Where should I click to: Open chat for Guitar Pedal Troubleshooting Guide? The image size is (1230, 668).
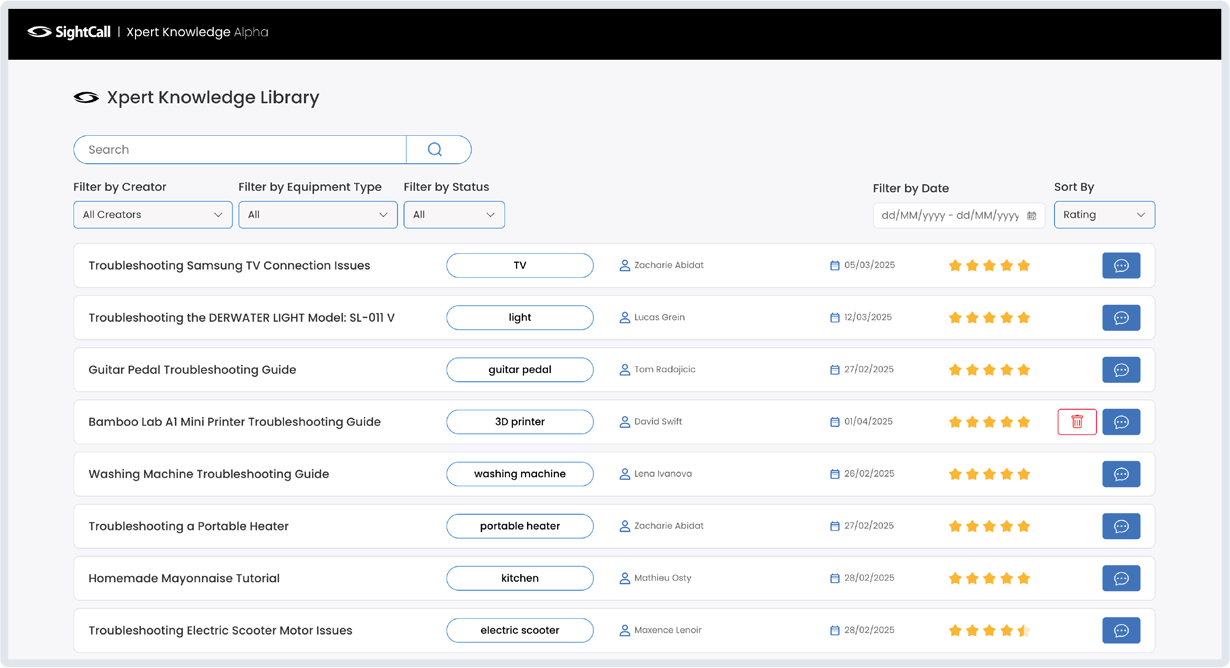click(x=1121, y=370)
